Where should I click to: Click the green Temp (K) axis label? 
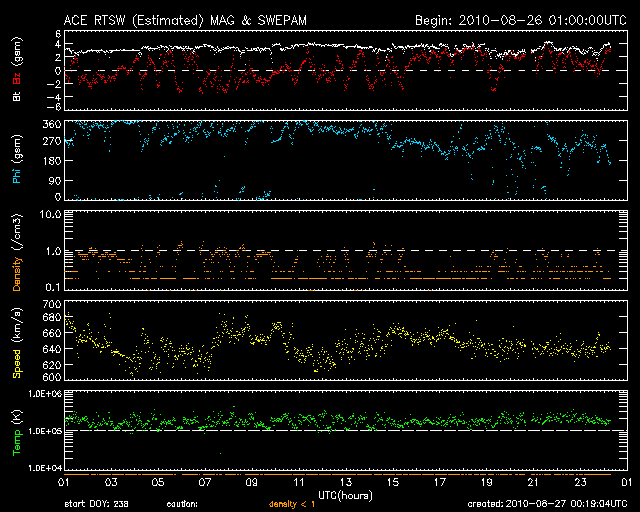(x=17, y=430)
